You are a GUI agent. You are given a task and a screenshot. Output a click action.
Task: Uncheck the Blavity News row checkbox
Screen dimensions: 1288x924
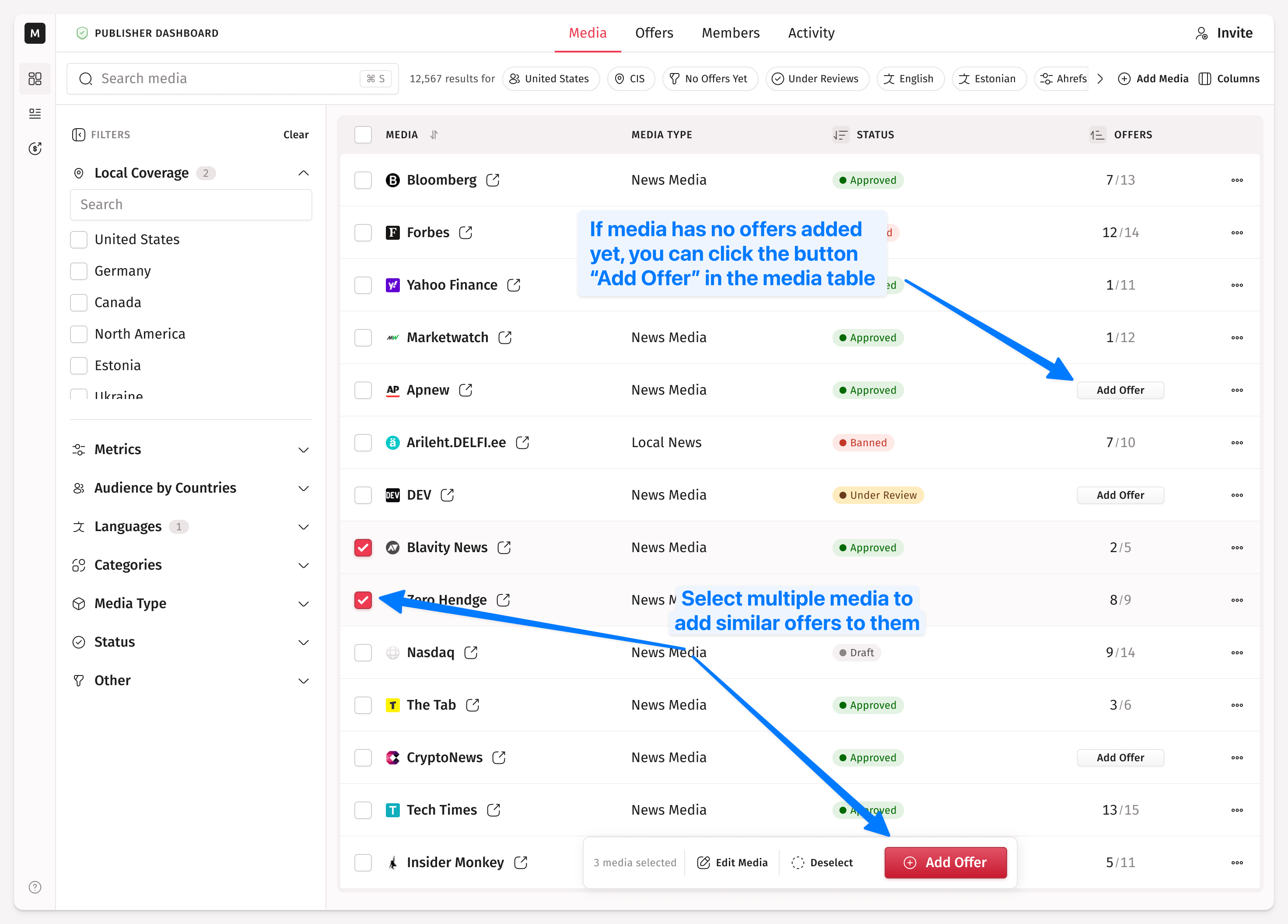click(x=363, y=547)
